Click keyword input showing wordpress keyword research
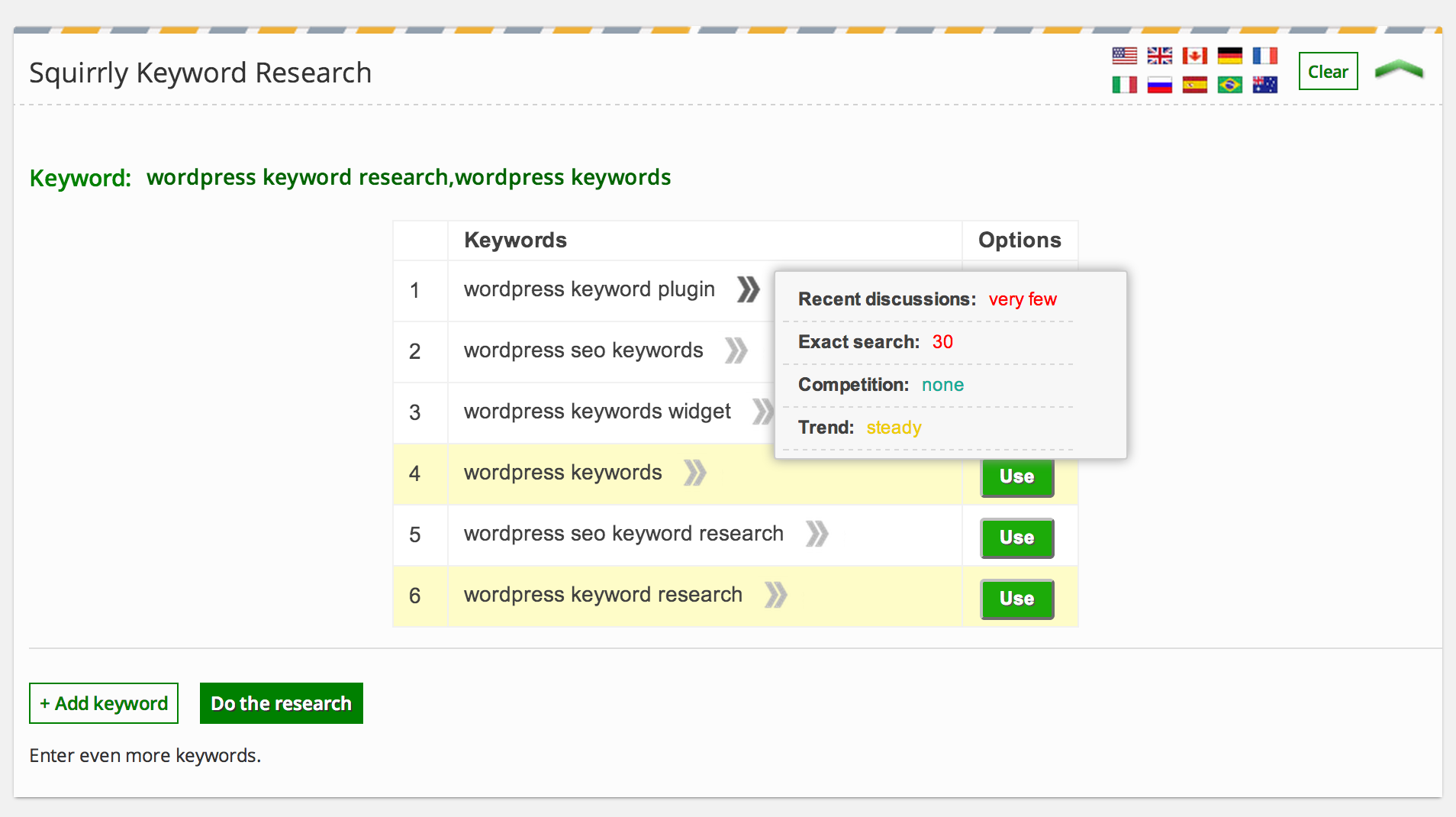1456x817 pixels. point(408,177)
